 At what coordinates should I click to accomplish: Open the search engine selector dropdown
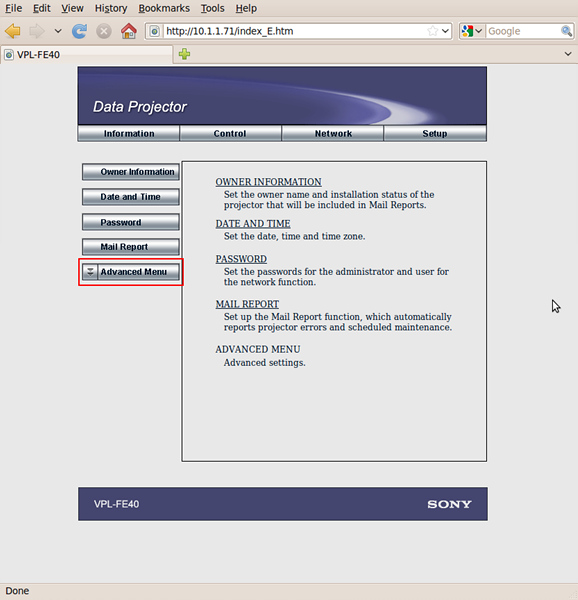(x=472, y=31)
